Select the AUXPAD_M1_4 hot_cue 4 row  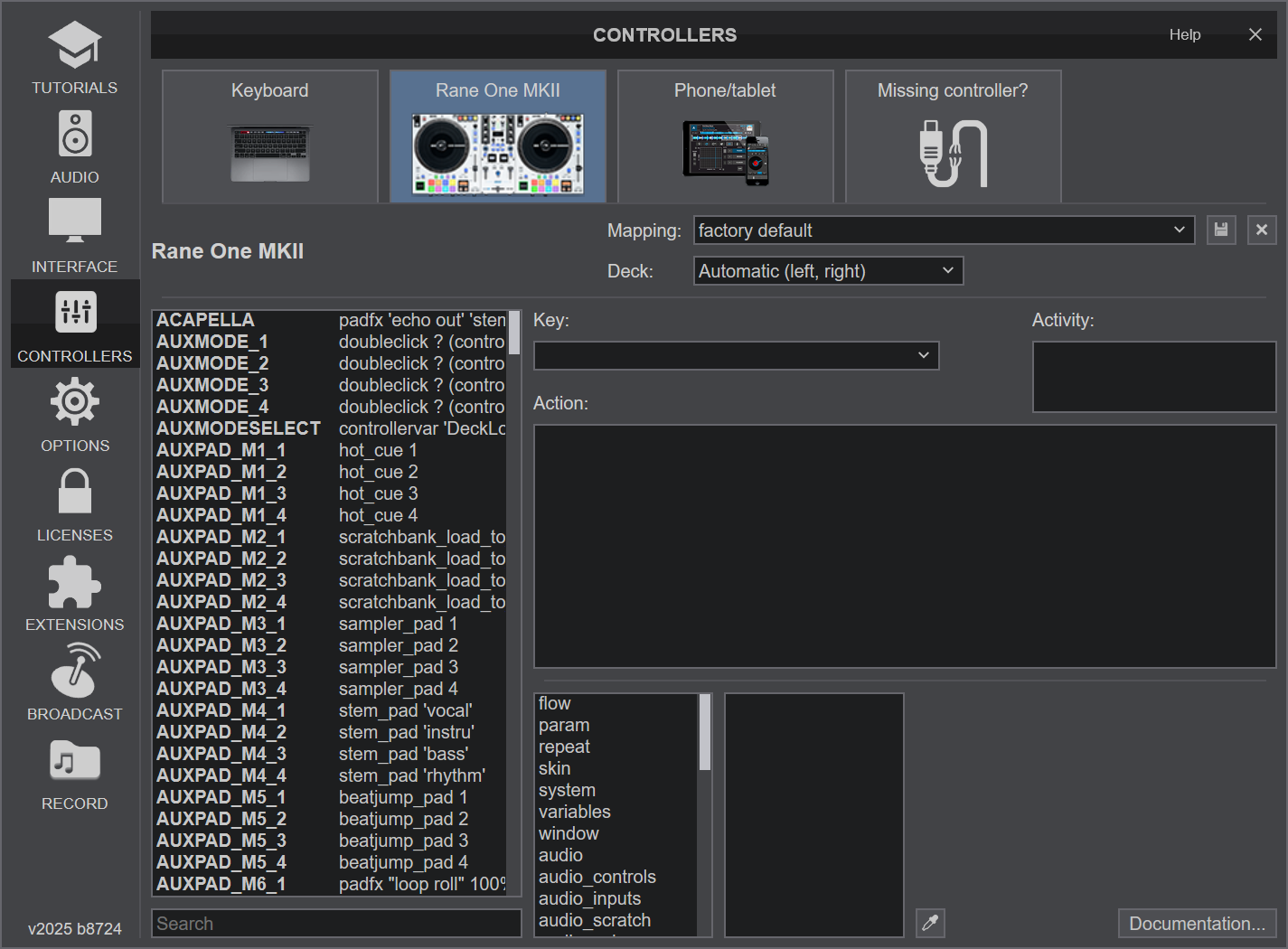point(331,515)
